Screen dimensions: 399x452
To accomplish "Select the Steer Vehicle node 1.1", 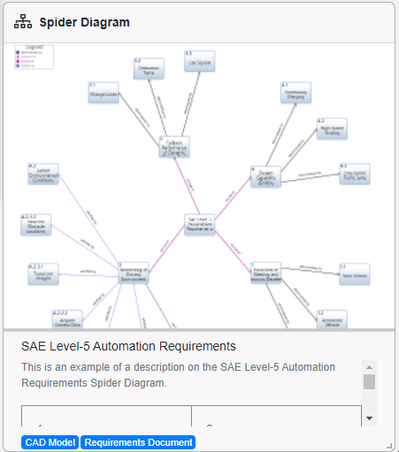I will (355, 274).
